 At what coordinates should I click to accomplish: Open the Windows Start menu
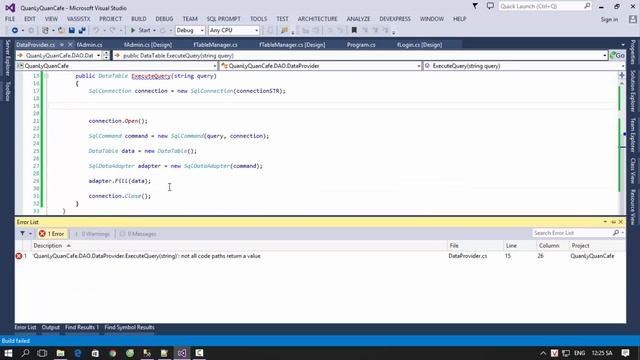pyautogui.click(x=8, y=353)
